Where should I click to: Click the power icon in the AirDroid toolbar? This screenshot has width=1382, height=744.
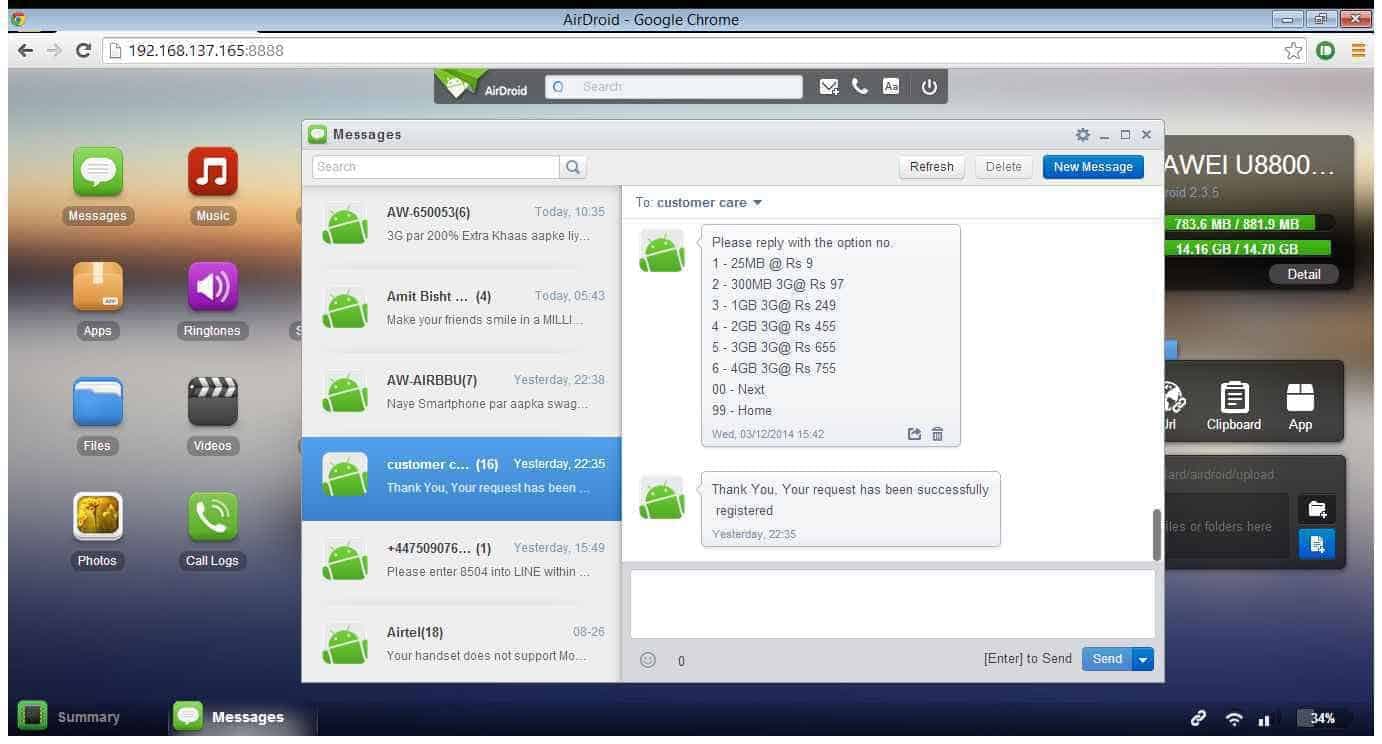(x=929, y=87)
